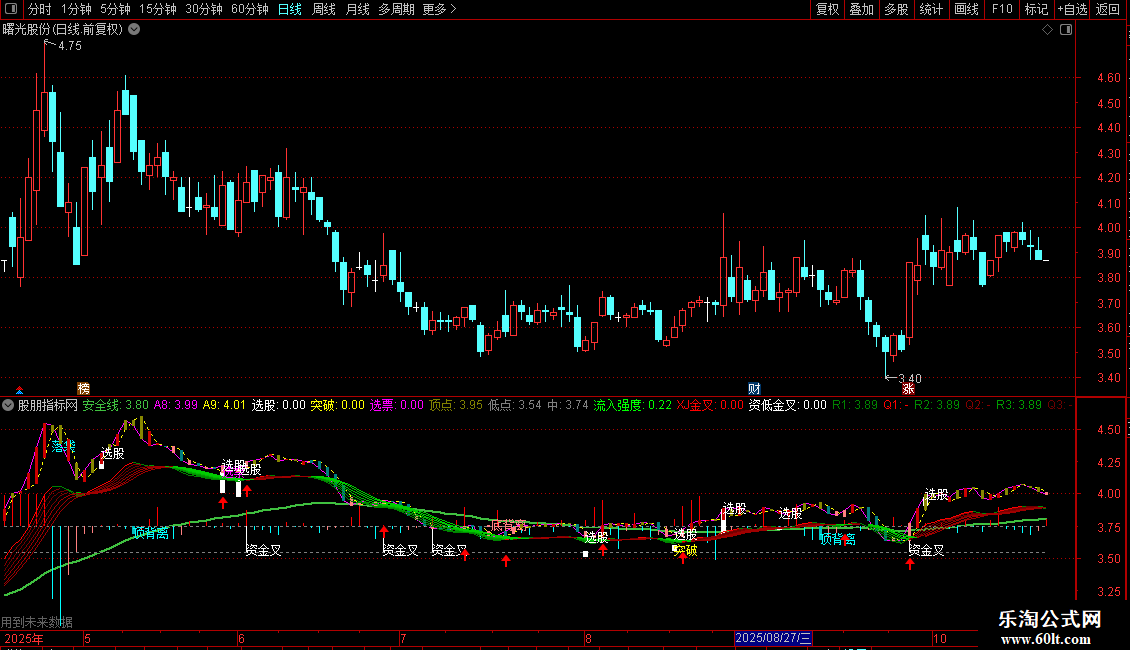Image resolution: width=1130 pixels, height=650 pixels.
Task: Click the stock title 曙光股份(日线,前复权)
Action: (x=63, y=30)
